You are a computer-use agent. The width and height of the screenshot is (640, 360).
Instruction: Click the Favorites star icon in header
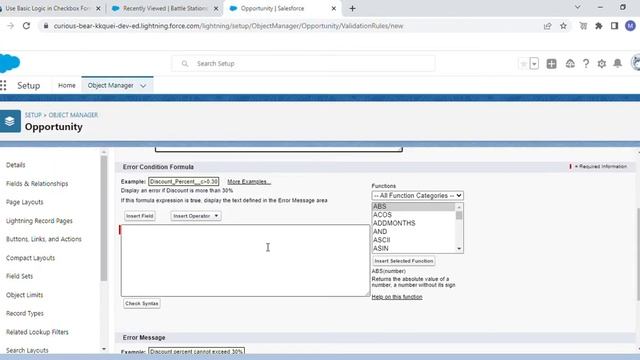point(523,64)
